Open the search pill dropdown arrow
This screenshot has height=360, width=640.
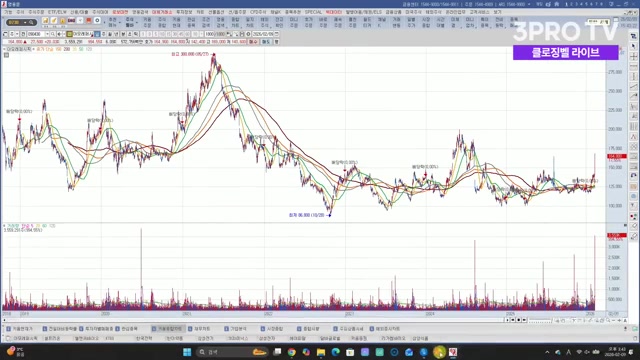click(25, 22)
